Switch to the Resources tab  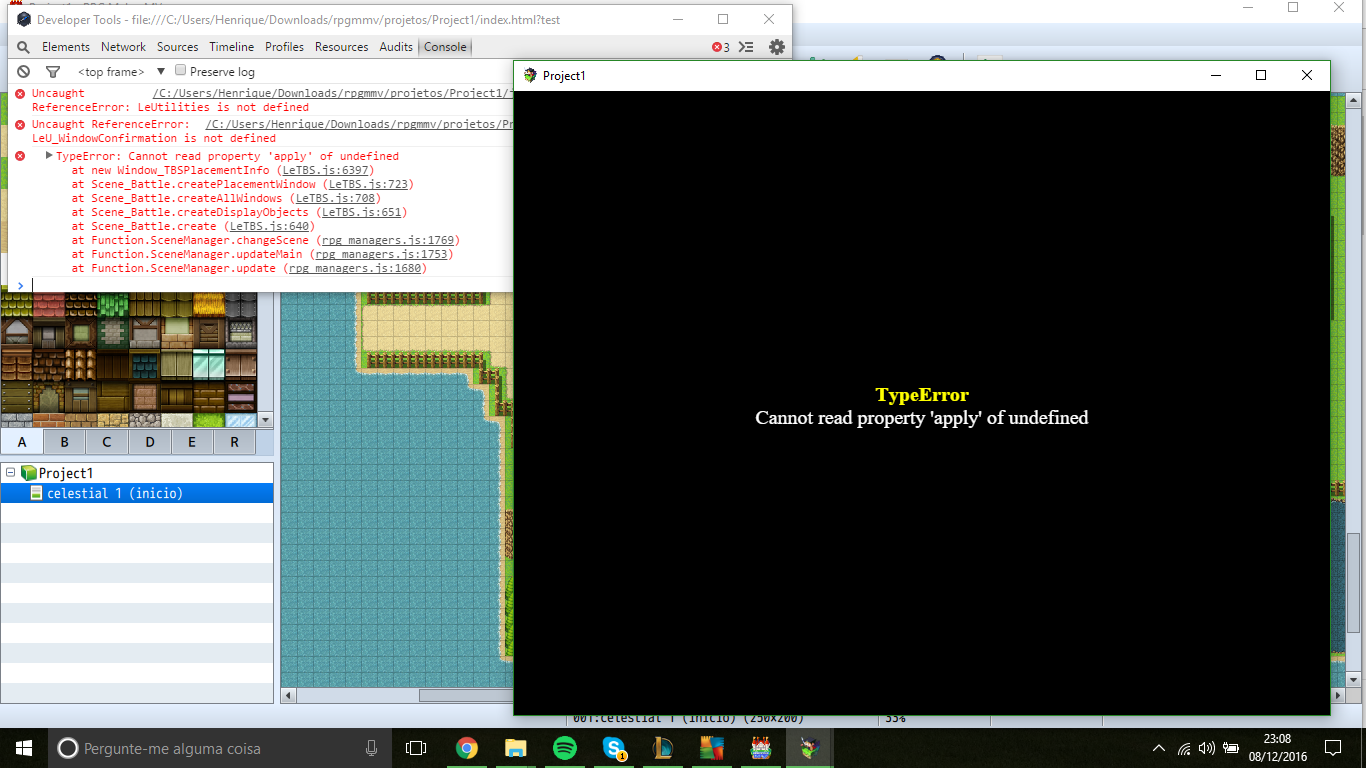click(342, 47)
